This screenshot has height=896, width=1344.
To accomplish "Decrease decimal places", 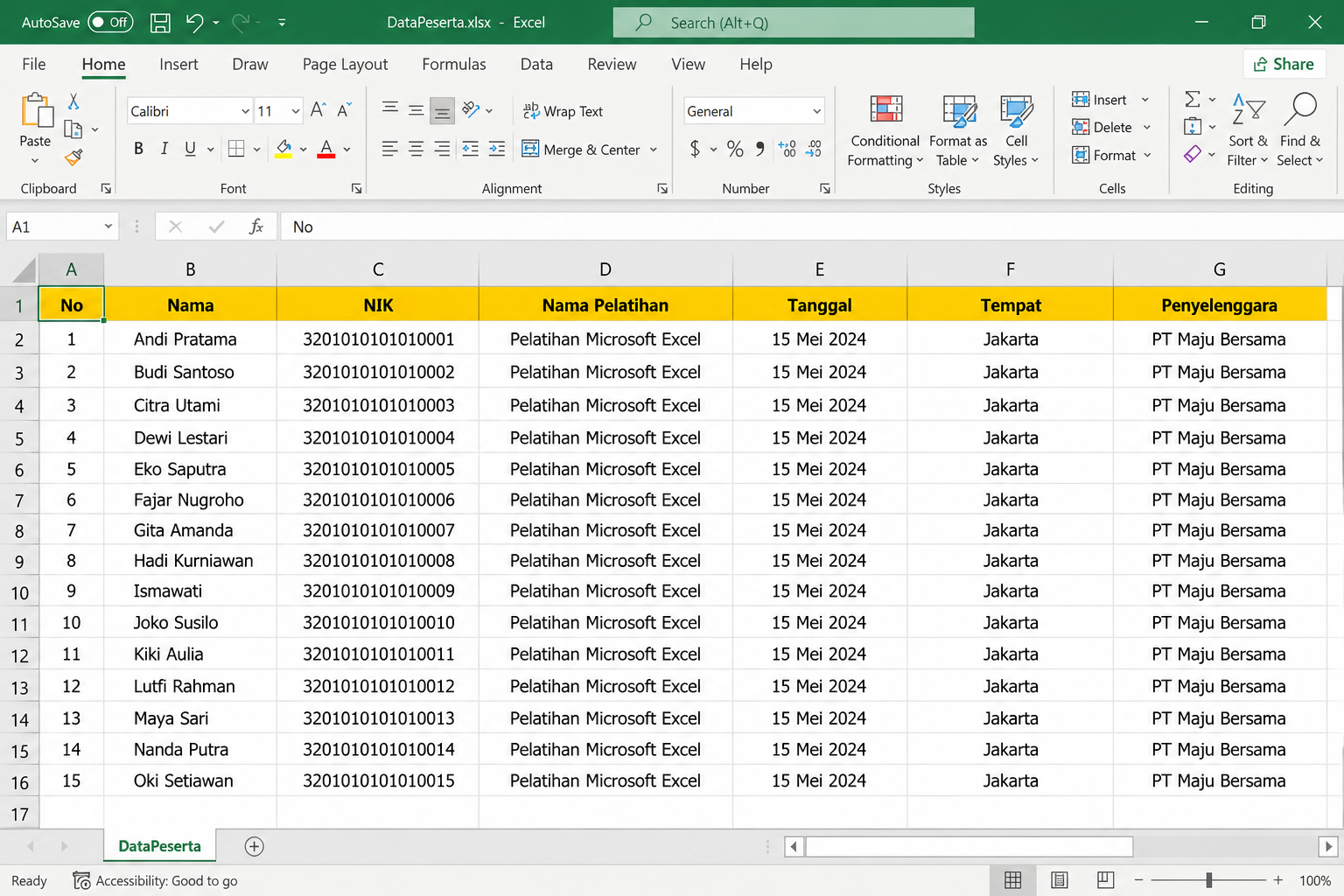I will tap(814, 149).
